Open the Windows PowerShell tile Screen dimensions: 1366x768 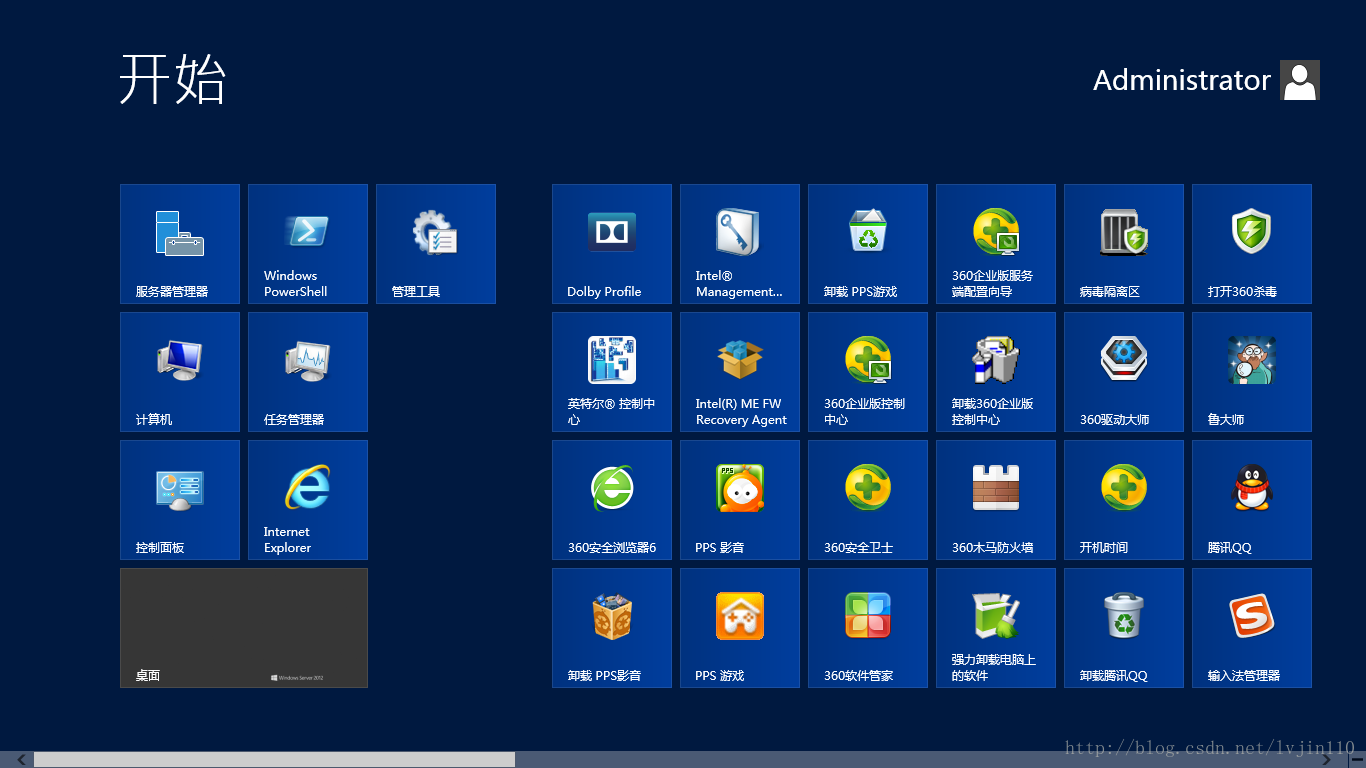click(308, 244)
